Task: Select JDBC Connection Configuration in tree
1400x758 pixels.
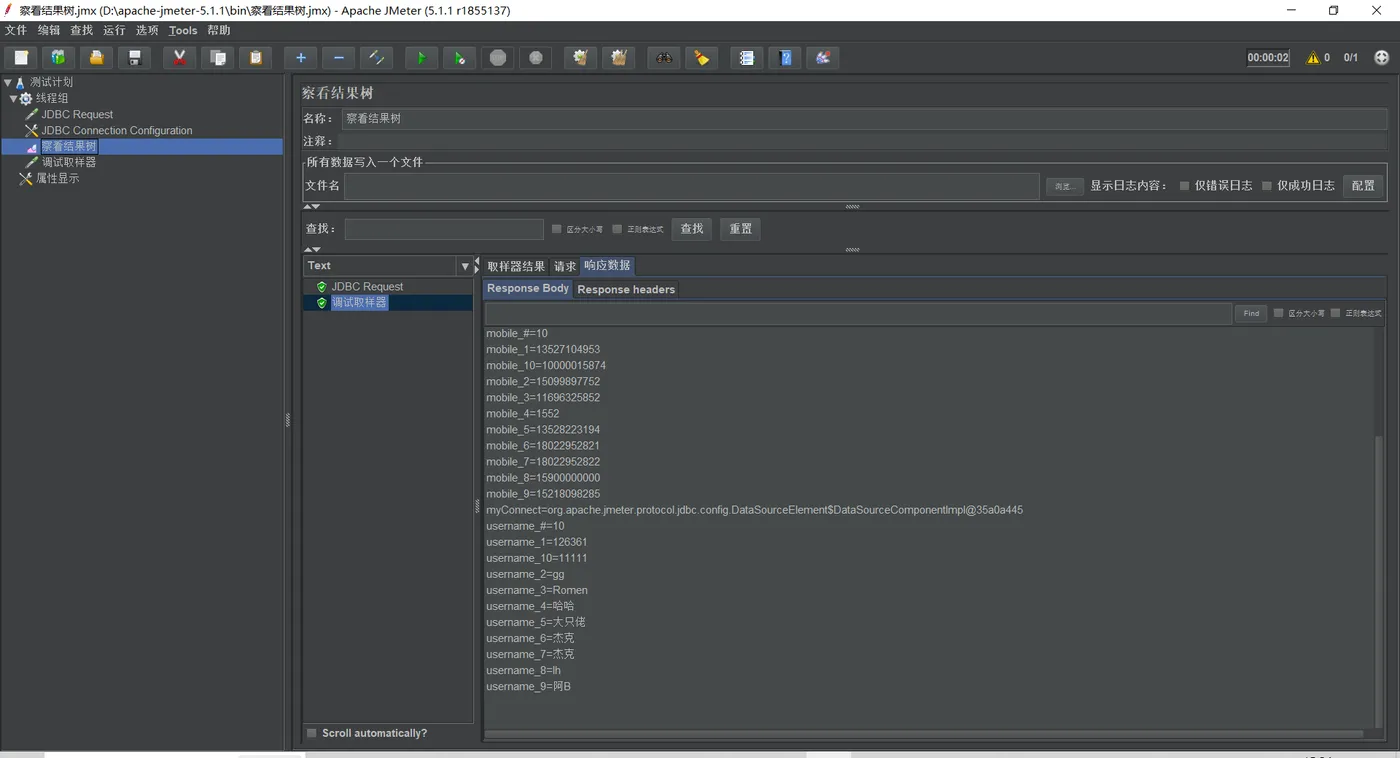Action: tap(117, 131)
